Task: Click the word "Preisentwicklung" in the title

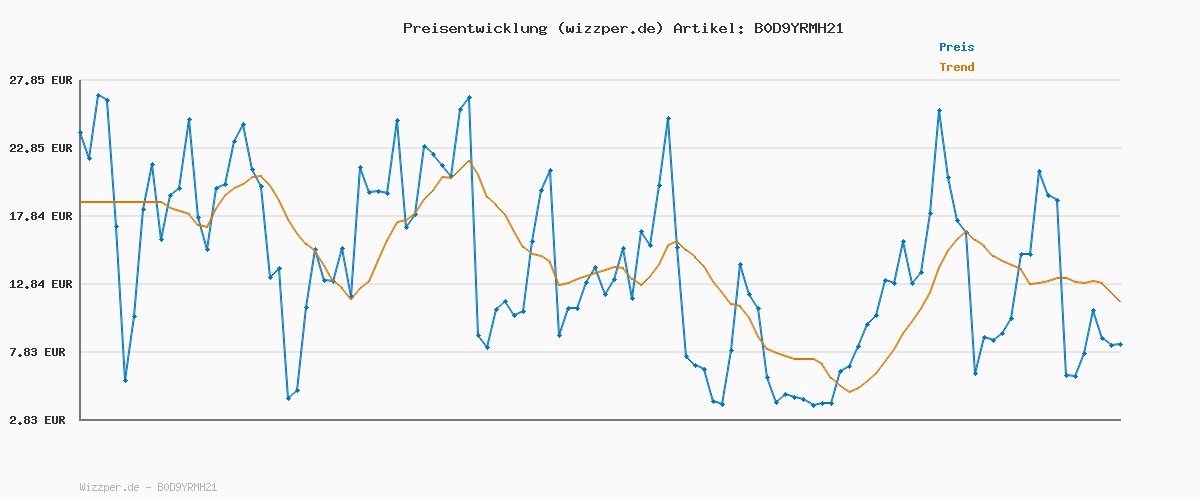Action: click(474, 28)
